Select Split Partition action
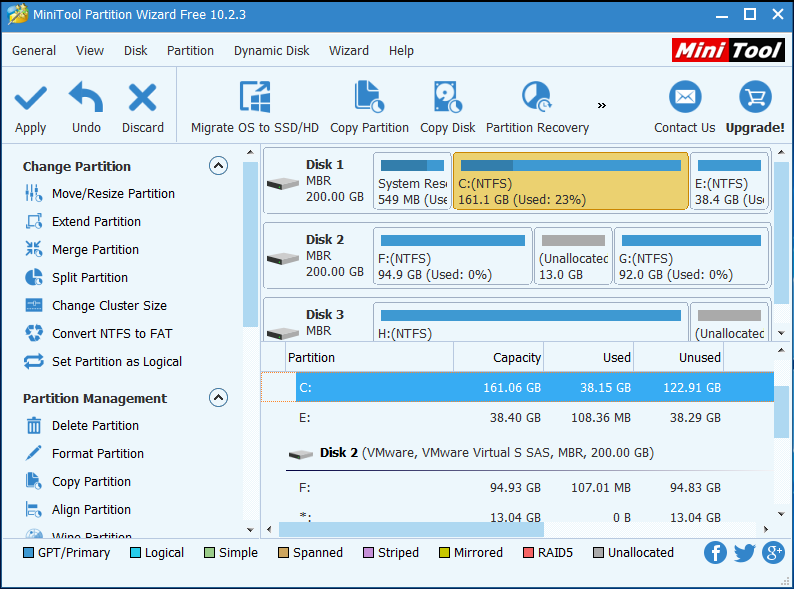The image size is (794, 589). pos(76,278)
